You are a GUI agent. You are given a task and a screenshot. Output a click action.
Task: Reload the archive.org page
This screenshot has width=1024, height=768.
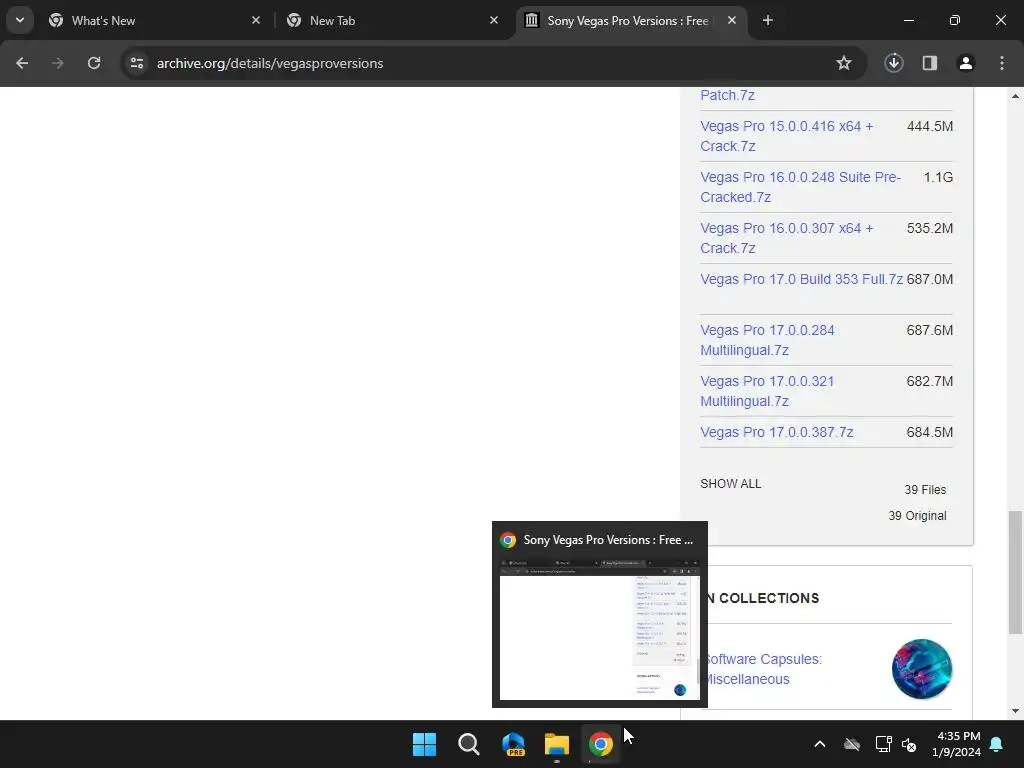(x=94, y=63)
